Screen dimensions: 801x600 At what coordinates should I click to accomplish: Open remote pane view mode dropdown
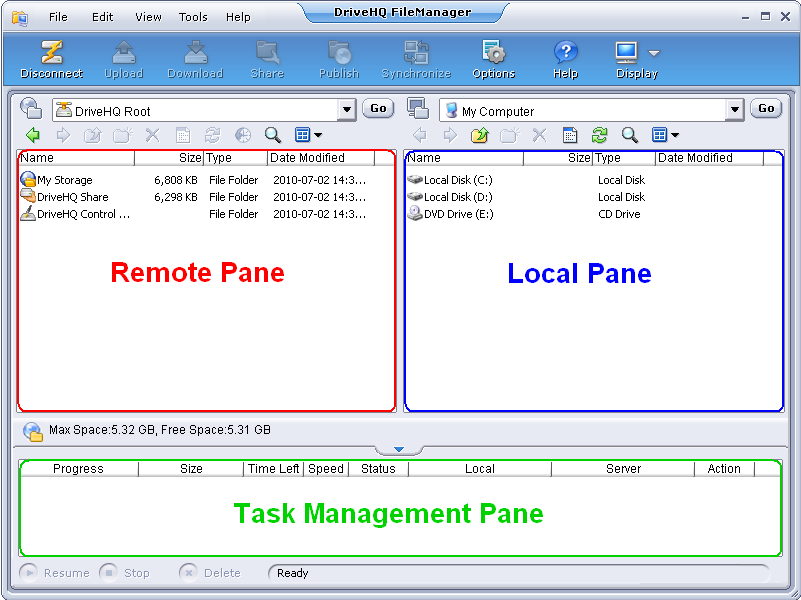click(x=308, y=135)
